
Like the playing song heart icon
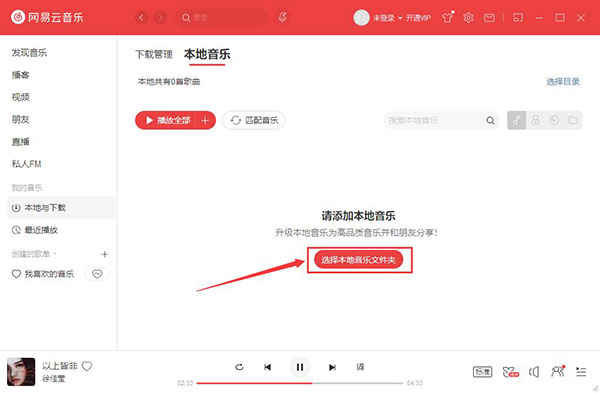click(87, 366)
